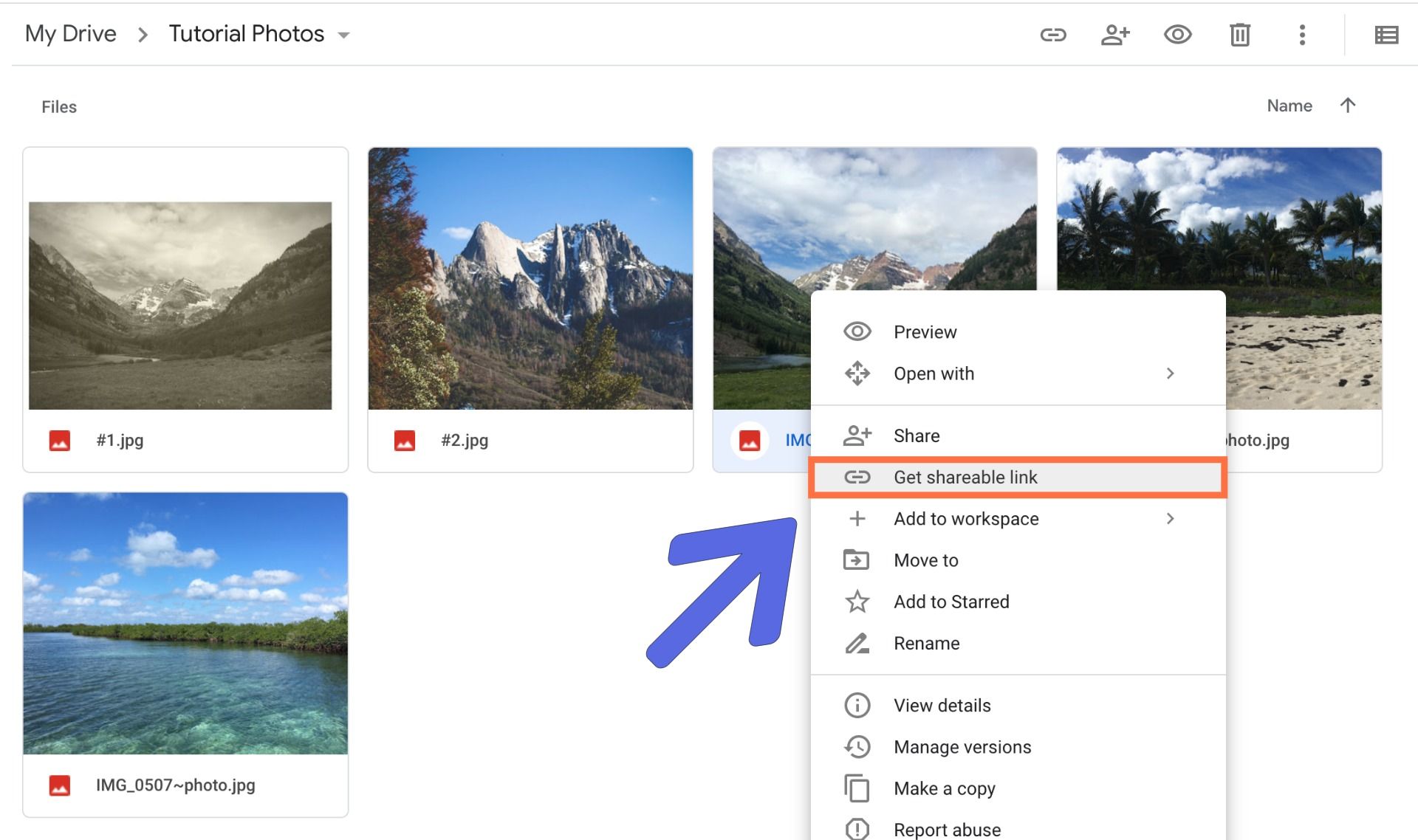Click the preview eye icon in toolbar

[1177, 35]
